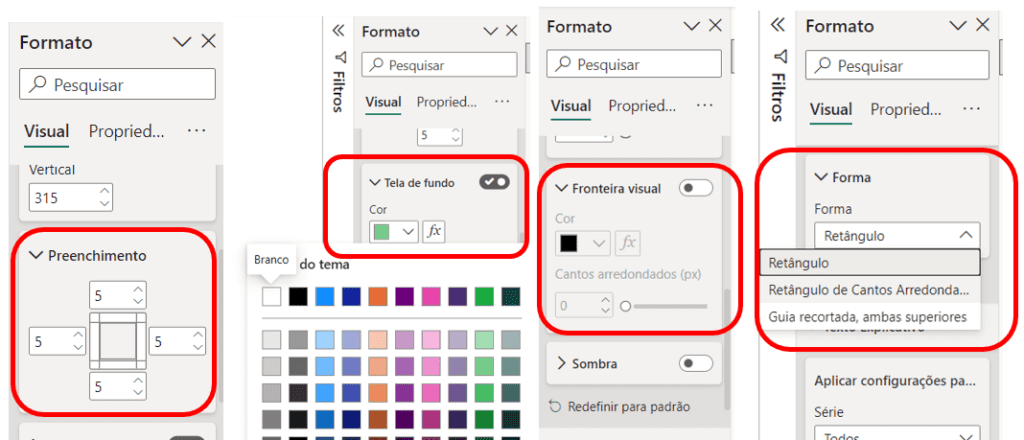Click the right padding field under Preenchimento
The height and width of the screenshot is (440, 1024).
[178, 341]
